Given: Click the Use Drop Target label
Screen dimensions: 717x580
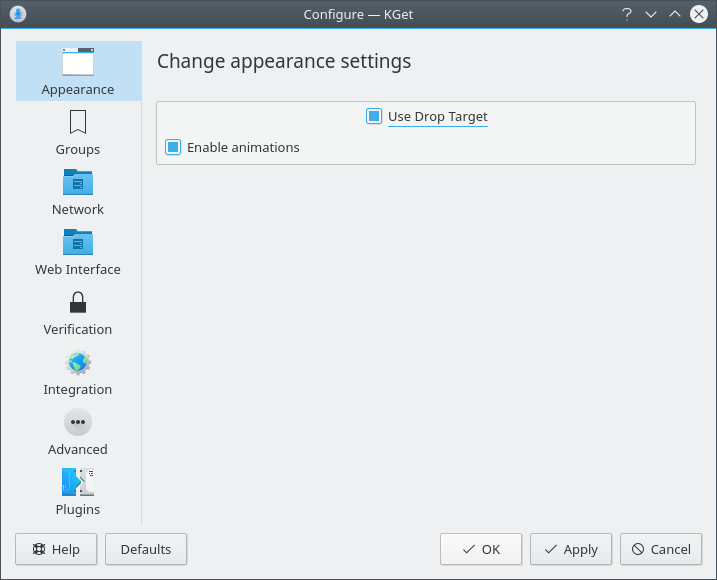Looking at the screenshot, I should click(438, 117).
